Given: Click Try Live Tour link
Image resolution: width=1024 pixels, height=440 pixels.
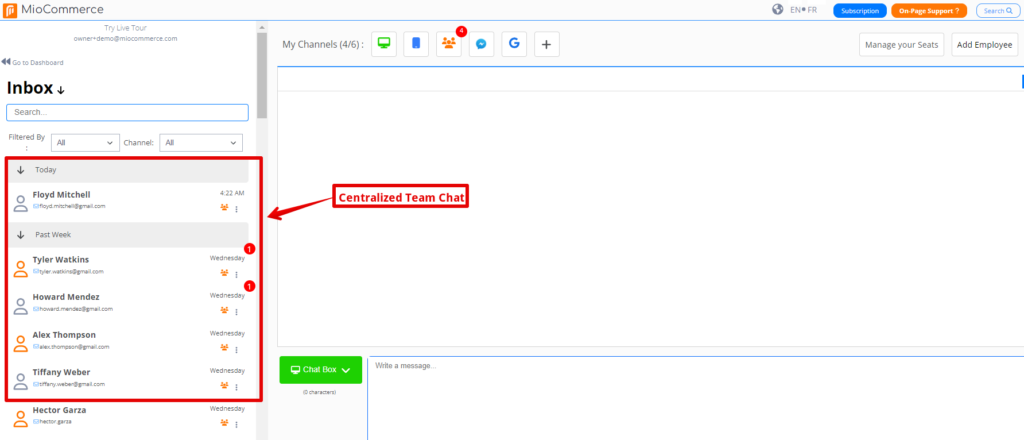Looking at the screenshot, I should (125, 28).
